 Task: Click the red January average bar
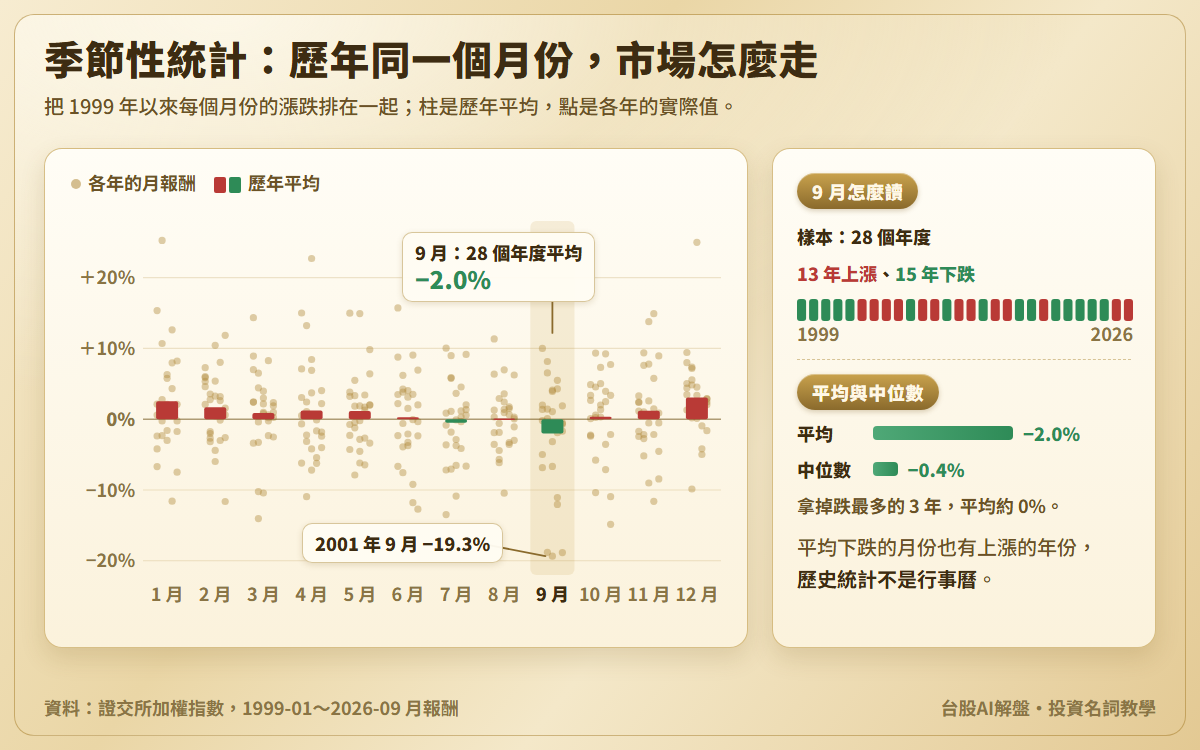[x=167, y=410]
